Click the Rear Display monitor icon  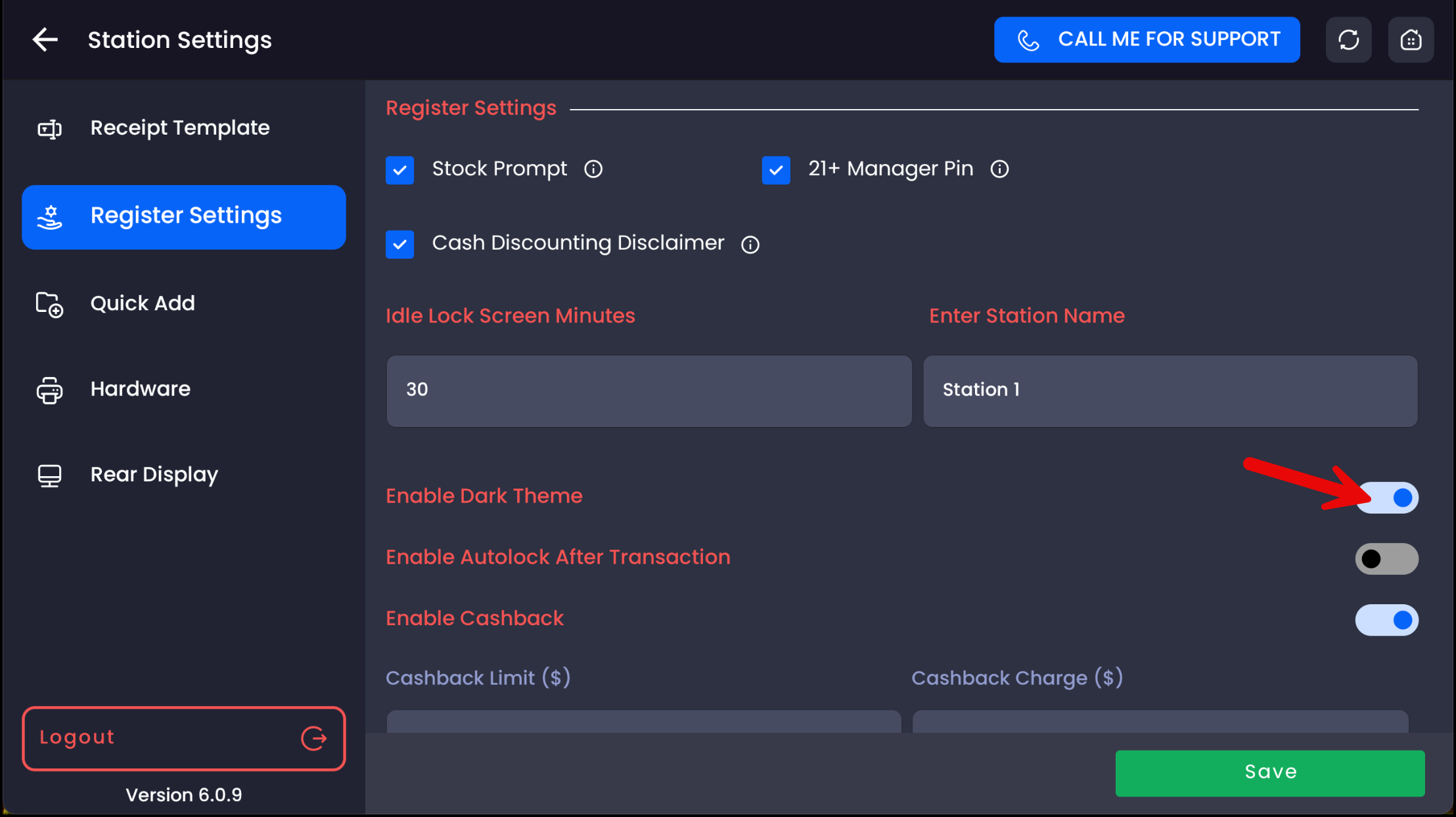coord(49,475)
